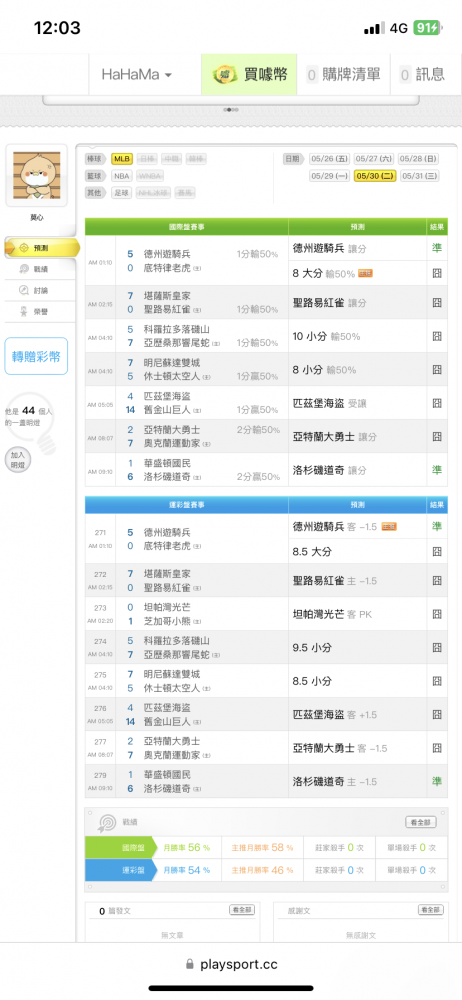
Task: Open the 戰績 sidebar item
Action: (41, 269)
